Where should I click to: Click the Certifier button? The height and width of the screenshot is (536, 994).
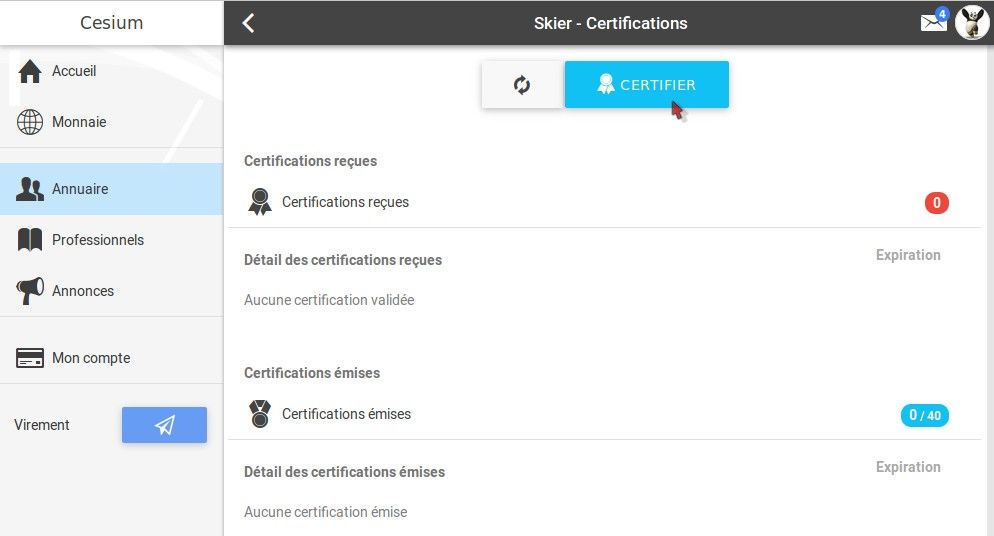coord(647,84)
